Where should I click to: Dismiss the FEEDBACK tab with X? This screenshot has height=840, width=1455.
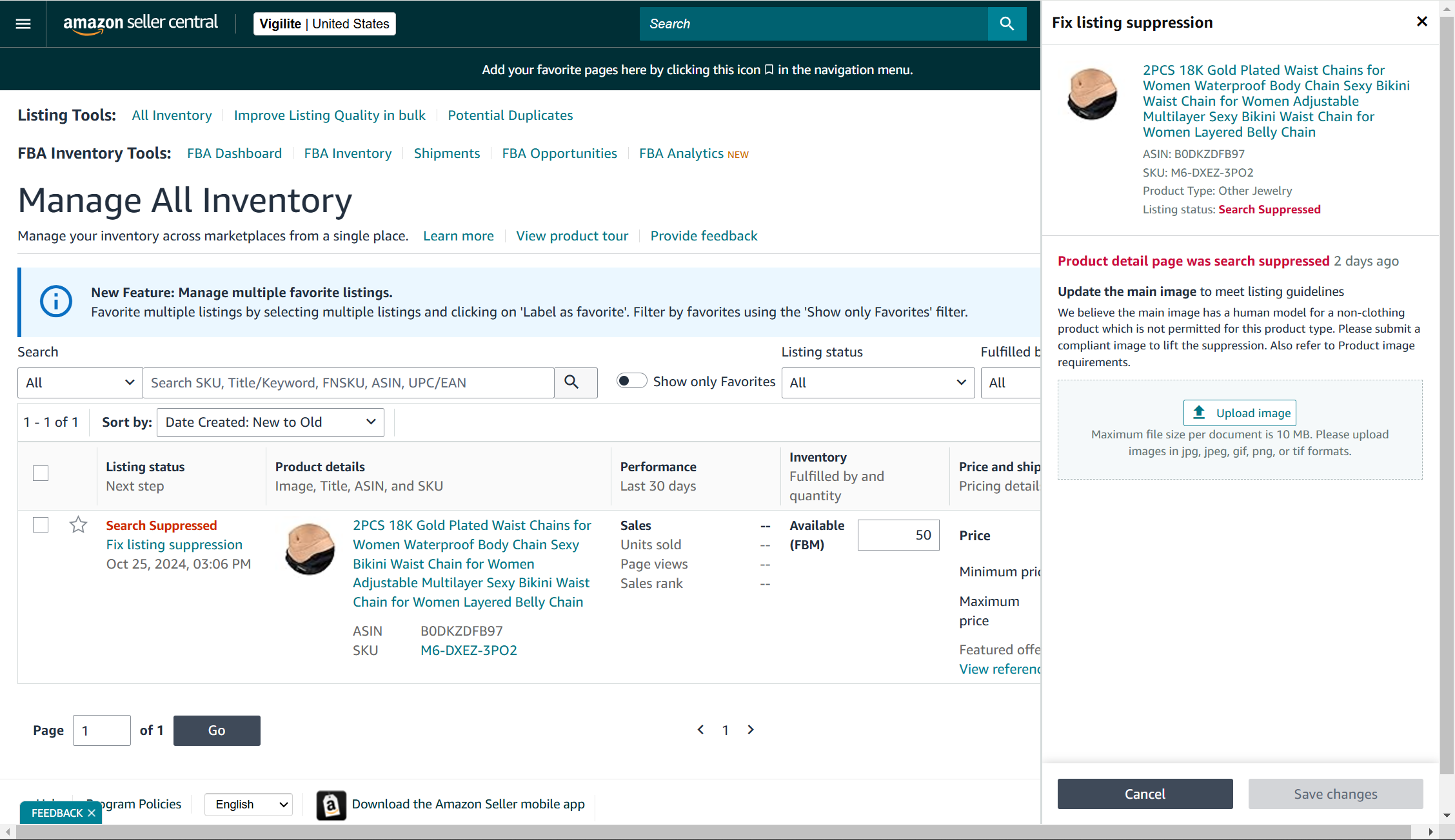coord(92,813)
